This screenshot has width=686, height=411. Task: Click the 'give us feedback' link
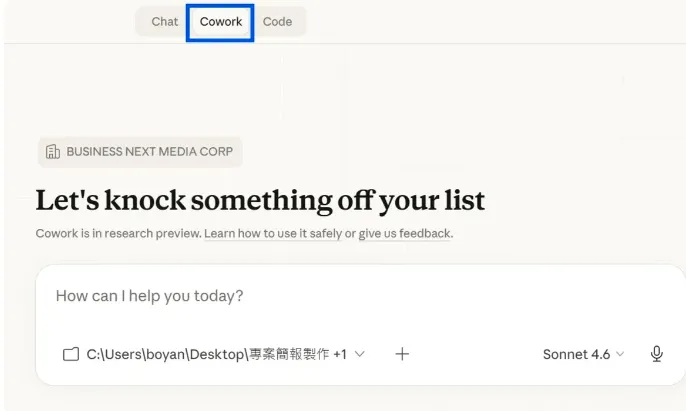405,233
